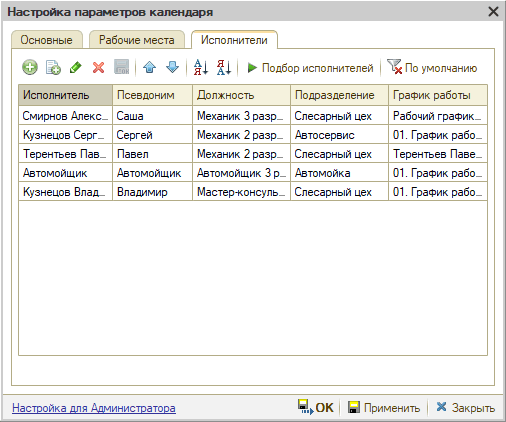Click the finish editing save icon
Image resolution: width=506 pixels, height=422 pixels.
click(122, 67)
